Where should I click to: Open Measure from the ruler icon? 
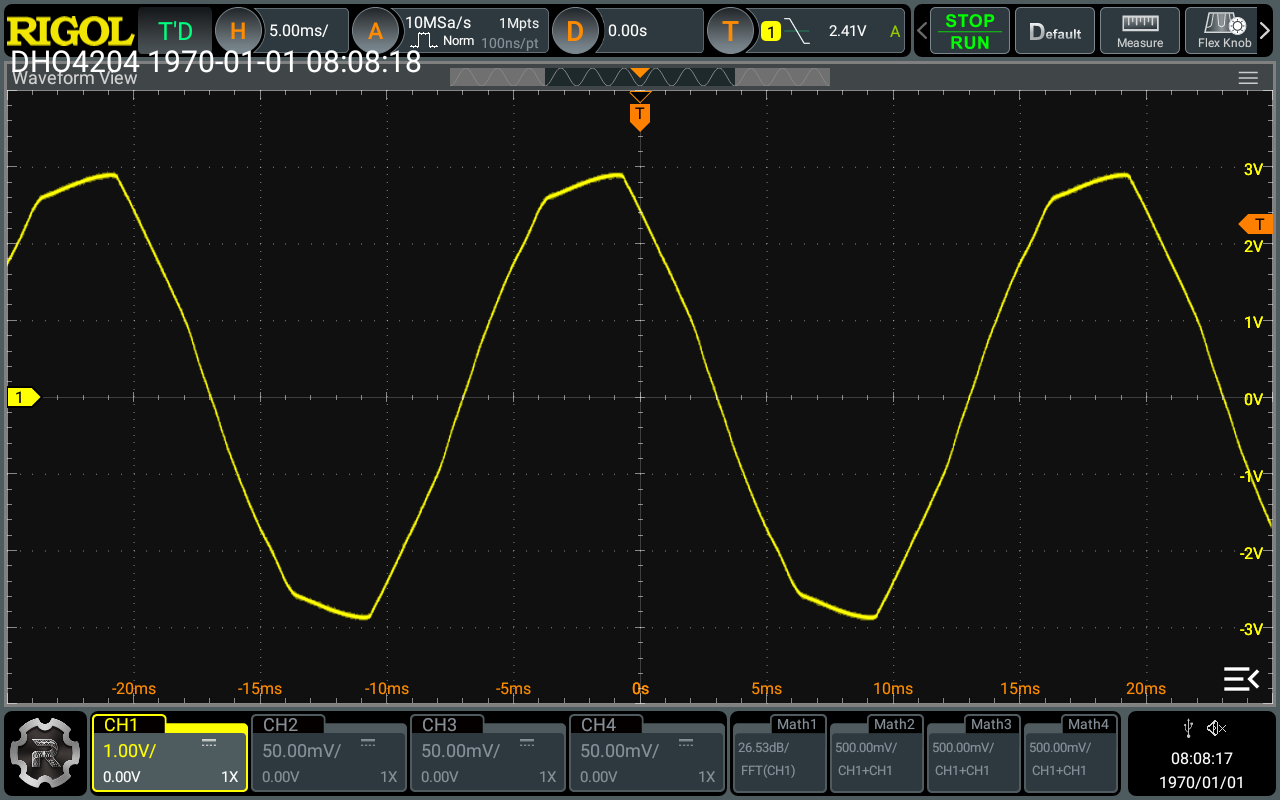[x=1139, y=31]
